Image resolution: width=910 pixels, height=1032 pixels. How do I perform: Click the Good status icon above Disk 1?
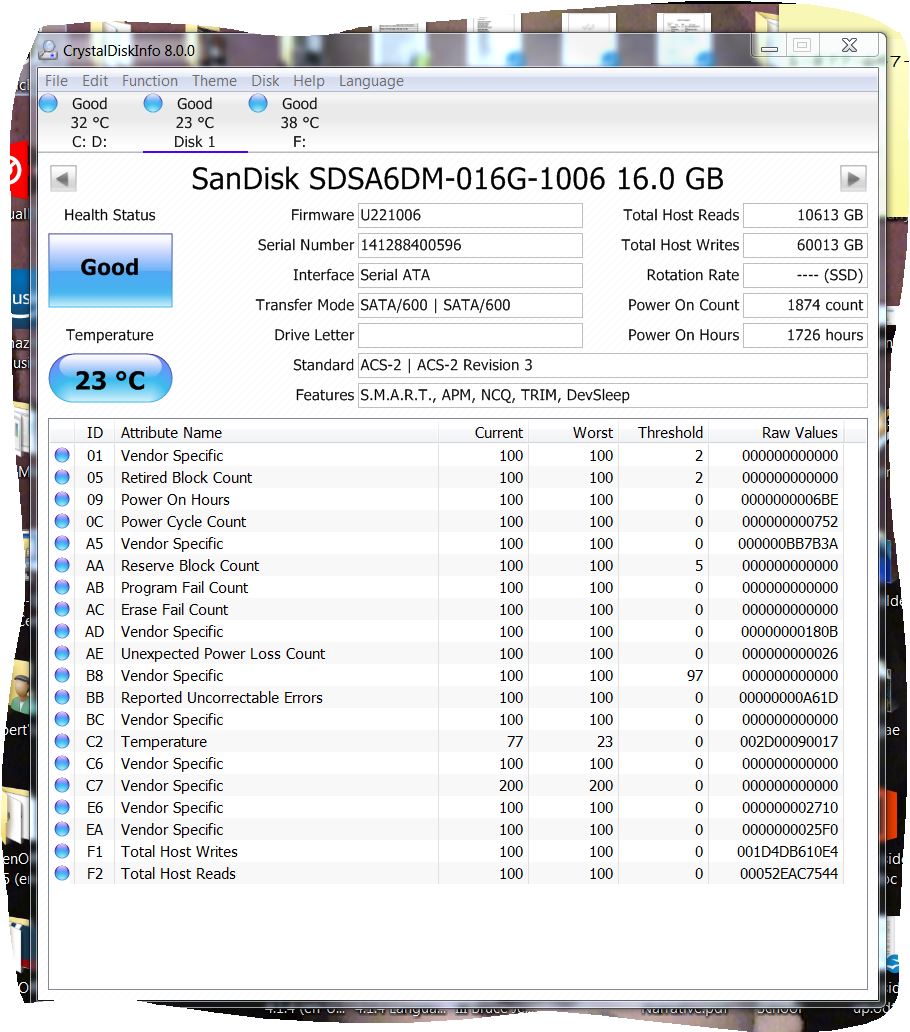[153, 103]
